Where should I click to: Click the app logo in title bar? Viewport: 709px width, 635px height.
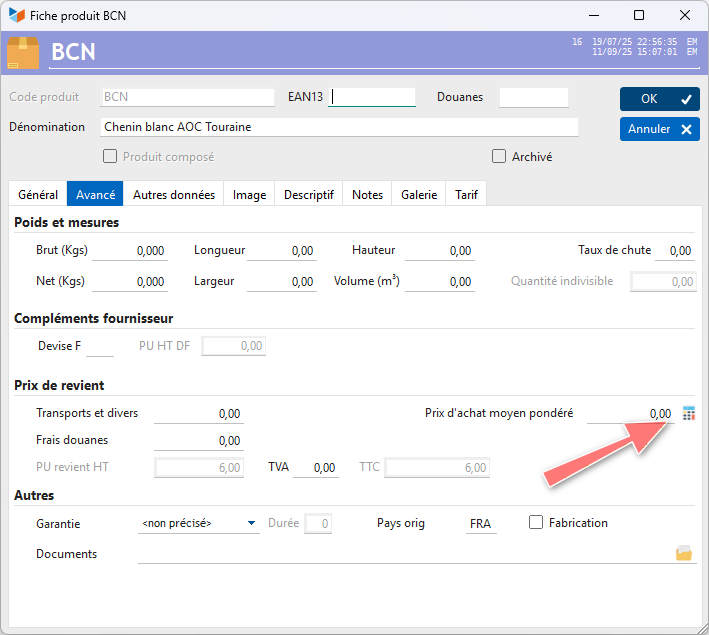[17, 15]
